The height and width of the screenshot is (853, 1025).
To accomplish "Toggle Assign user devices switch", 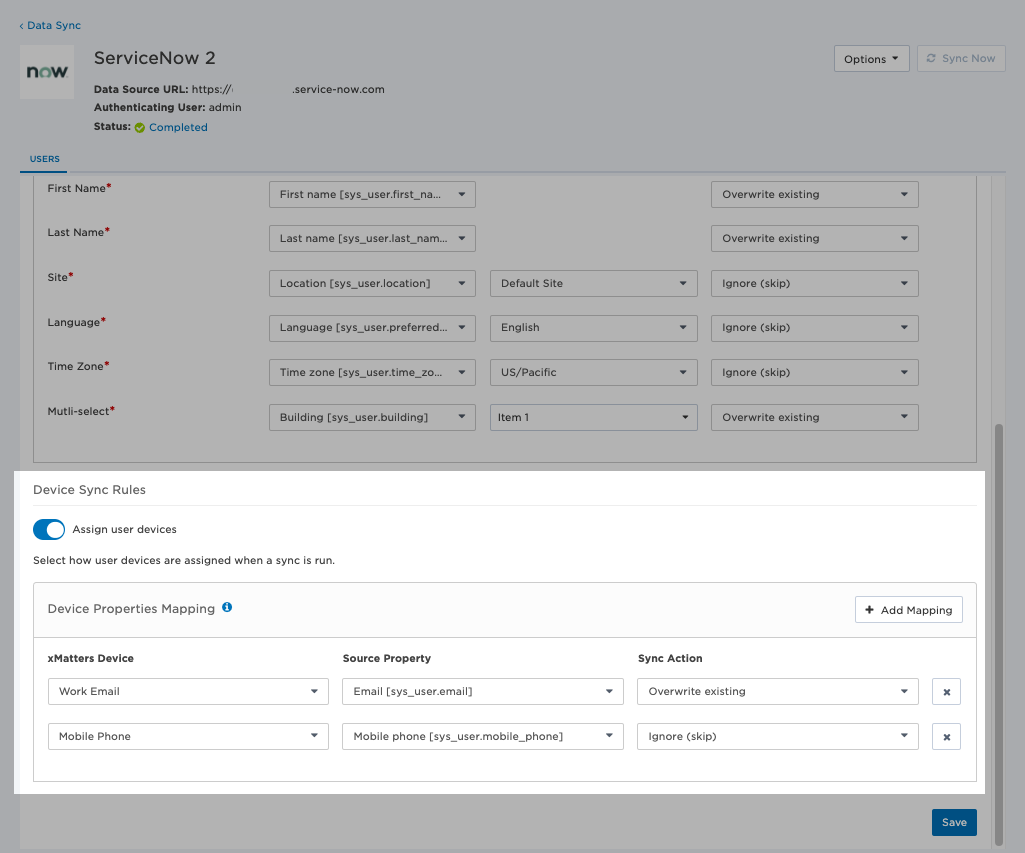I will coord(49,529).
